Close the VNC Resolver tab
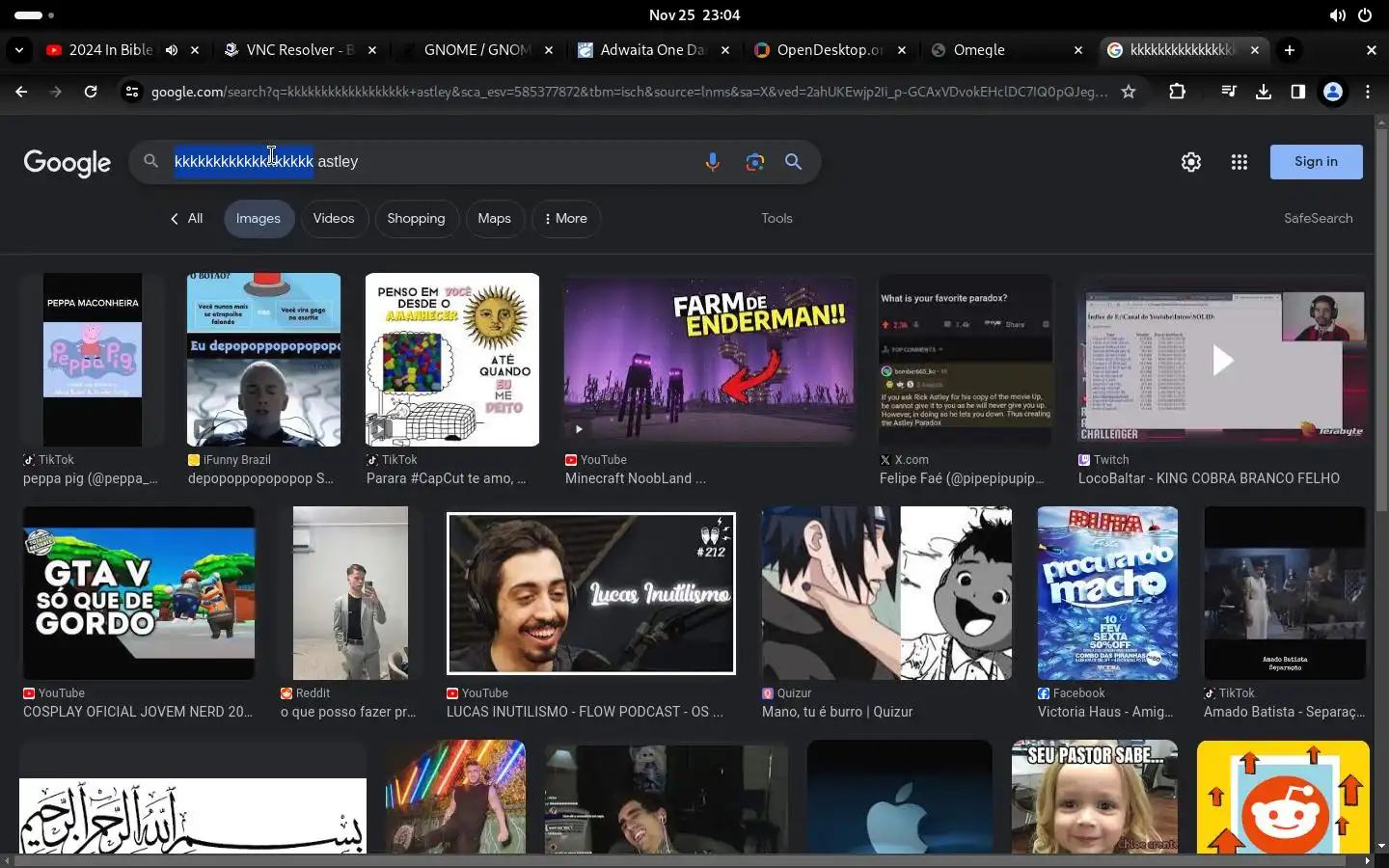 (372, 50)
